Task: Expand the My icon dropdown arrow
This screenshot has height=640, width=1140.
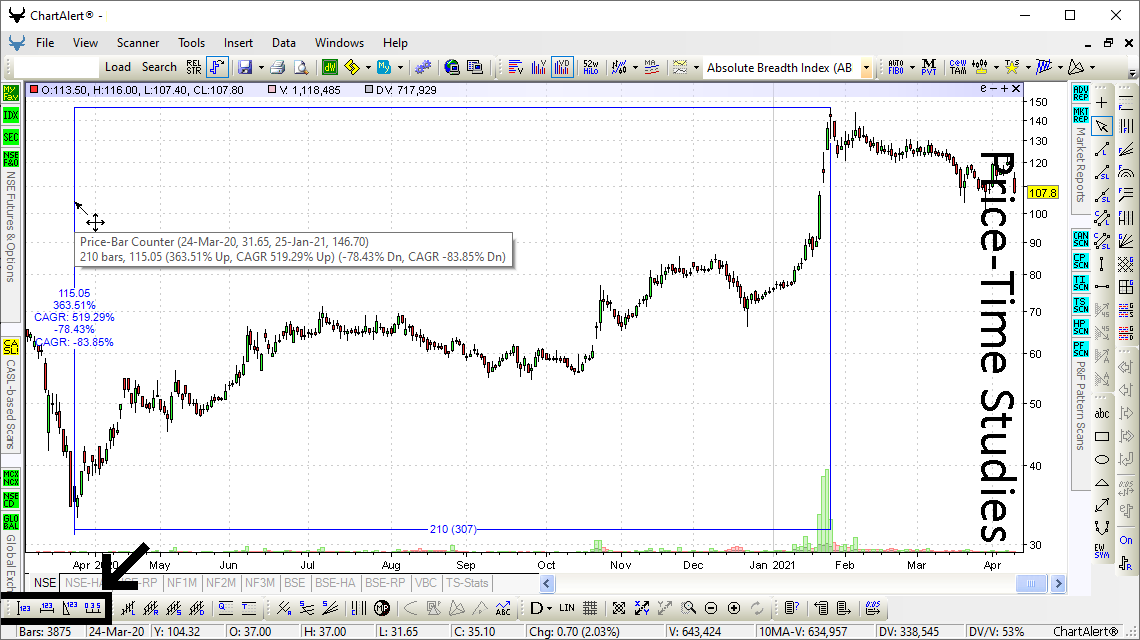Action: coord(401,68)
